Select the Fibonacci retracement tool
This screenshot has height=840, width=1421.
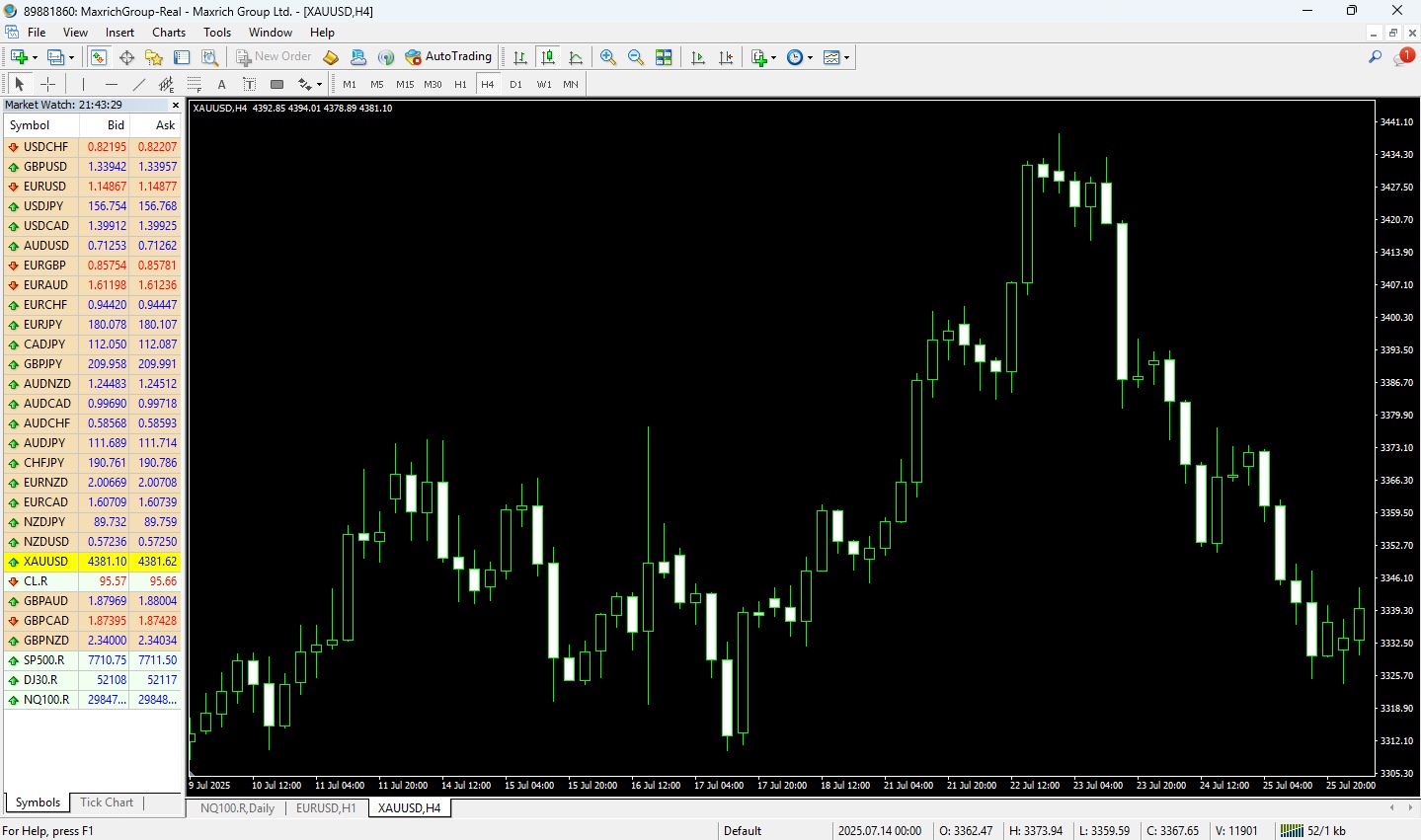coord(195,84)
